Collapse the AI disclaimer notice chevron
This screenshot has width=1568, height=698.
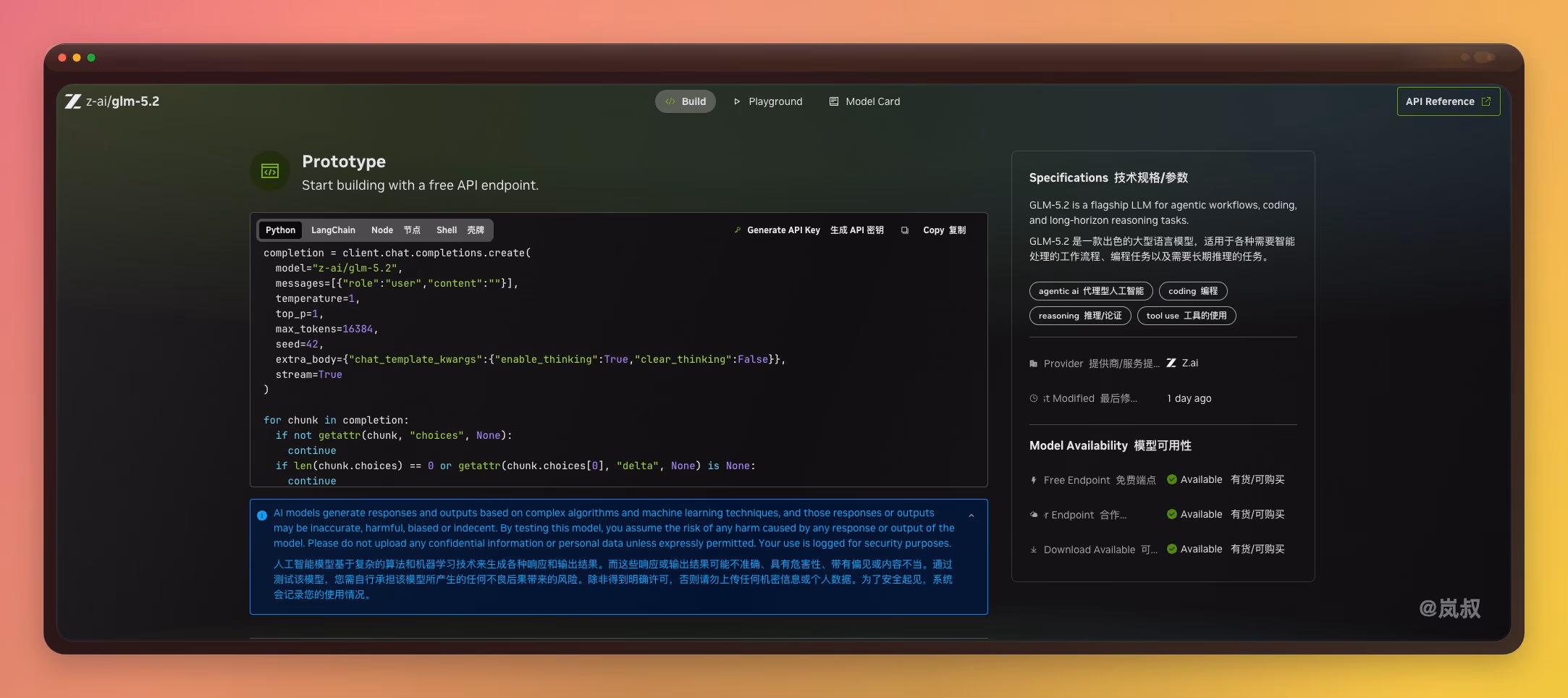click(971, 516)
